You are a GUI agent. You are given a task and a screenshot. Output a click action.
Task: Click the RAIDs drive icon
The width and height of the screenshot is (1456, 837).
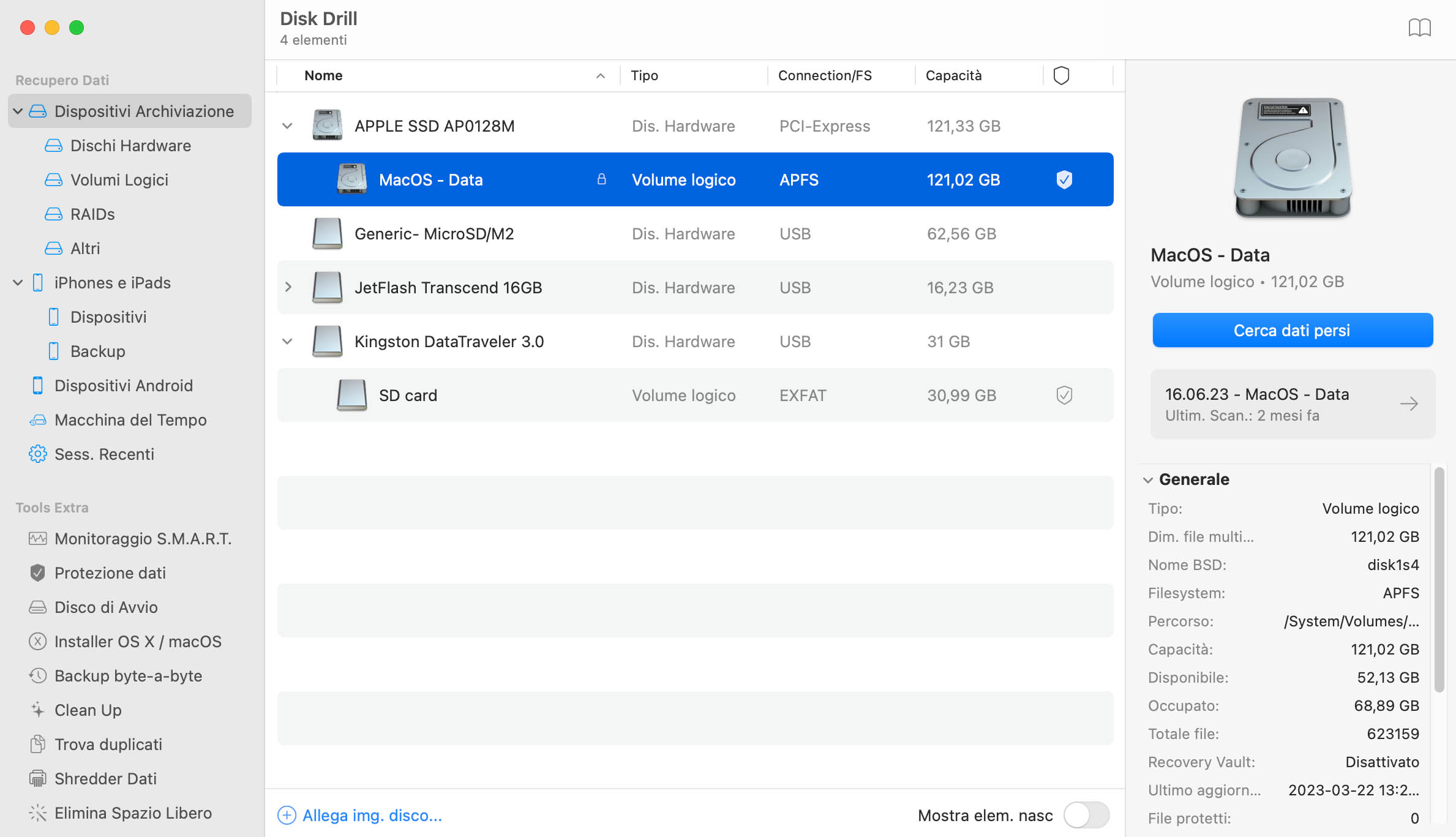tap(54, 214)
